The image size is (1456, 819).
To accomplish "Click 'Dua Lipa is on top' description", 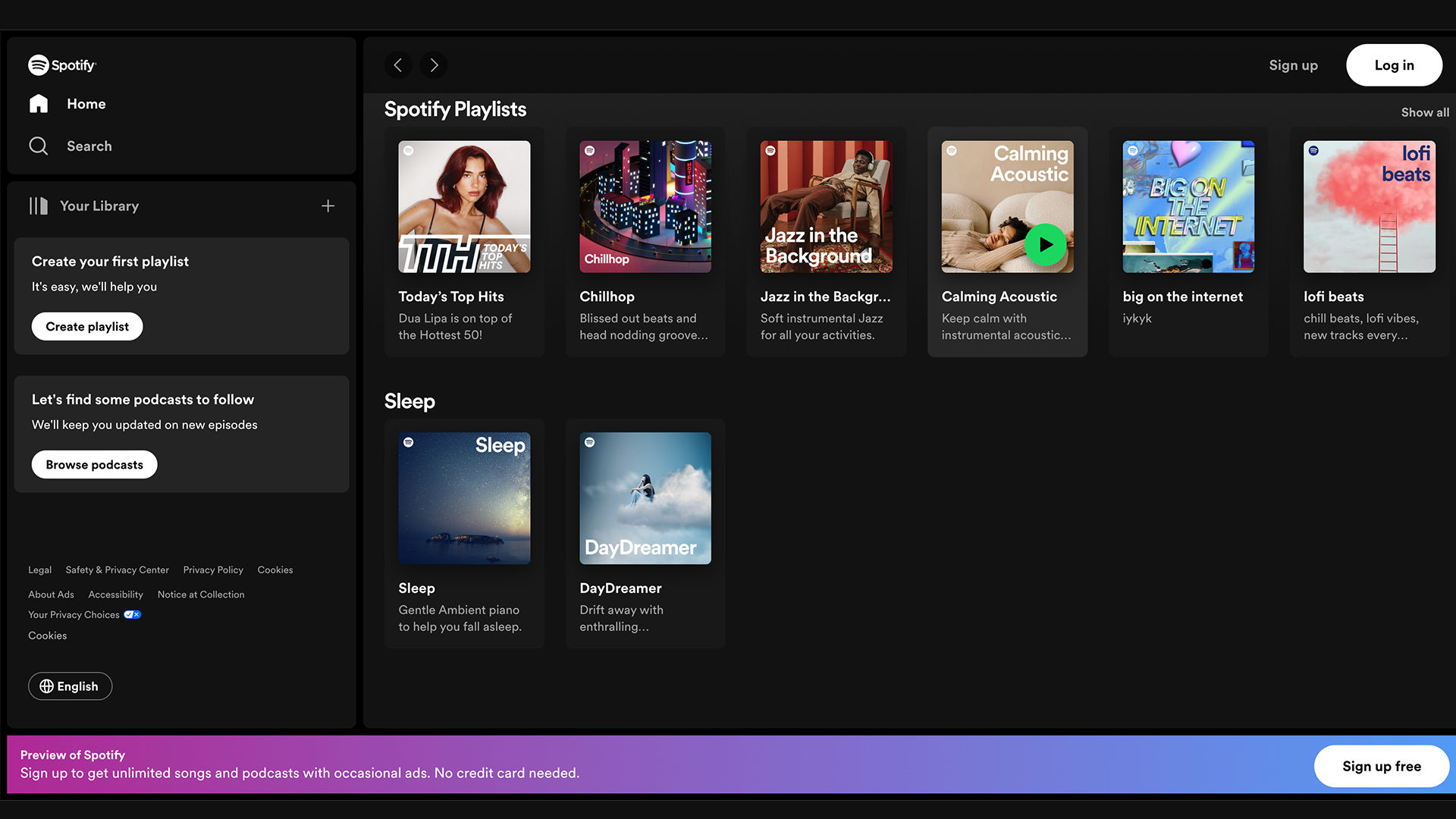I will [455, 327].
